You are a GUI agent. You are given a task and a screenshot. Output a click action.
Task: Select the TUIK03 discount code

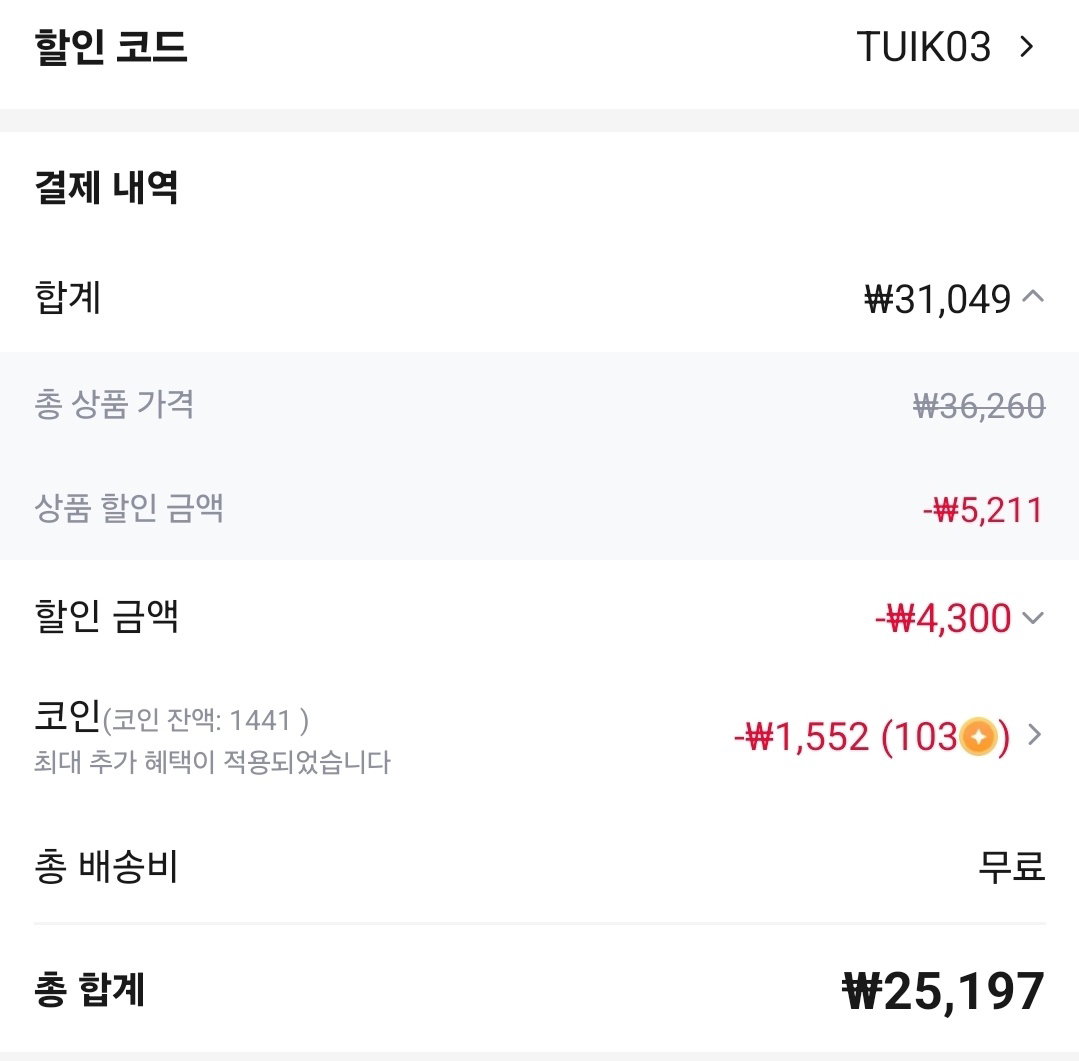923,47
